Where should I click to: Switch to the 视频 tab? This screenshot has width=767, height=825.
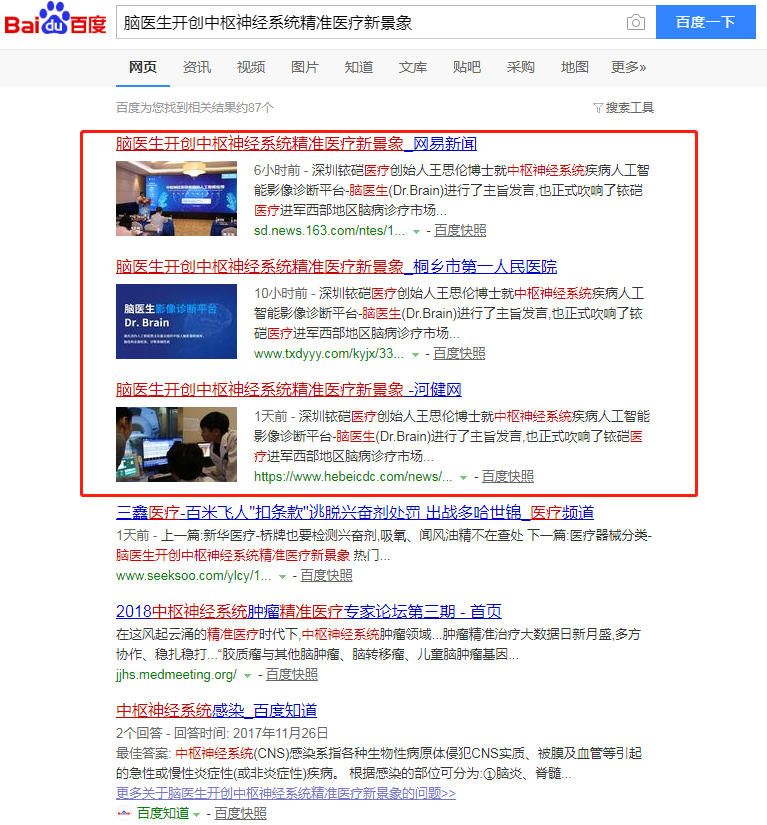tap(251, 67)
